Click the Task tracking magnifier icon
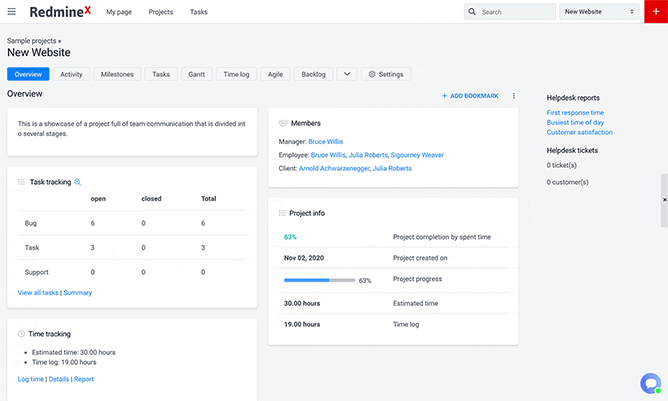This screenshot has width=668, height=401. 78,182
